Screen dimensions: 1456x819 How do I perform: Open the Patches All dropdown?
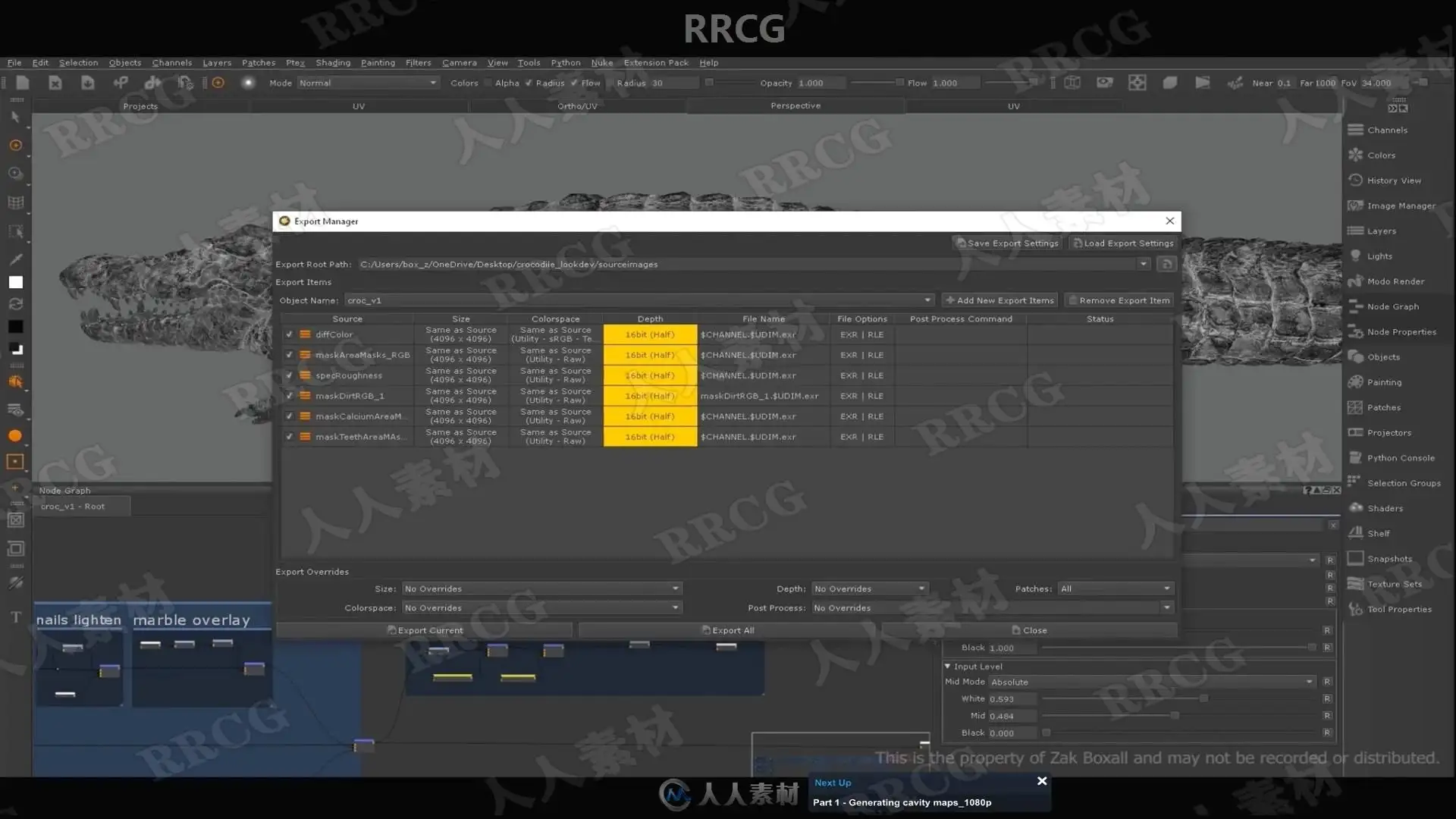click(1116, 588)
